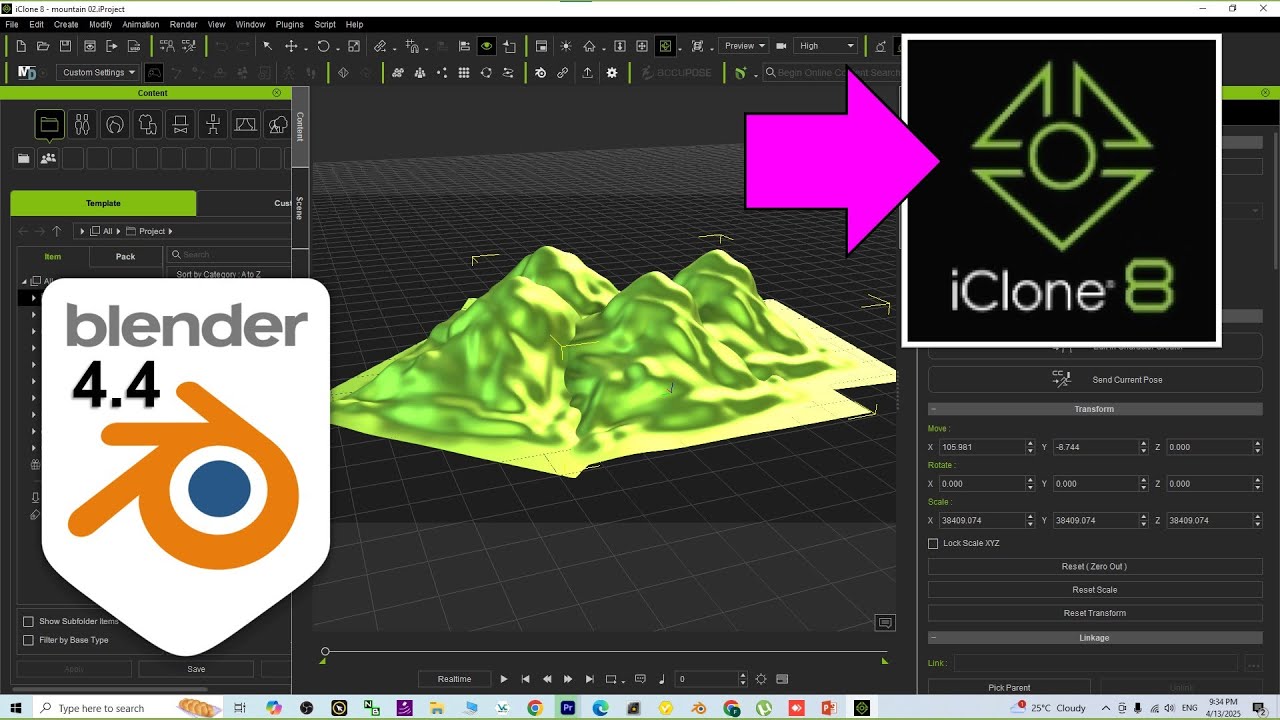Save the project with the floppy disk icon

[65, 46]
